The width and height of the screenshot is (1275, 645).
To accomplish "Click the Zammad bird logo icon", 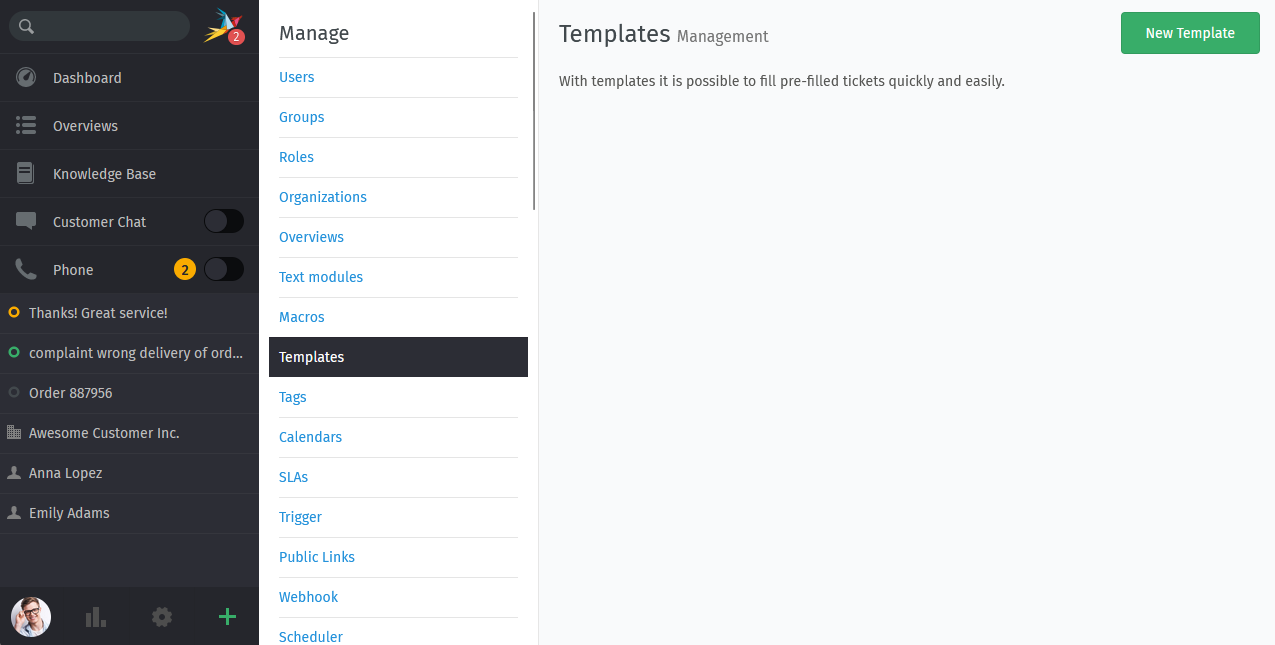I will tap(223, 26).
